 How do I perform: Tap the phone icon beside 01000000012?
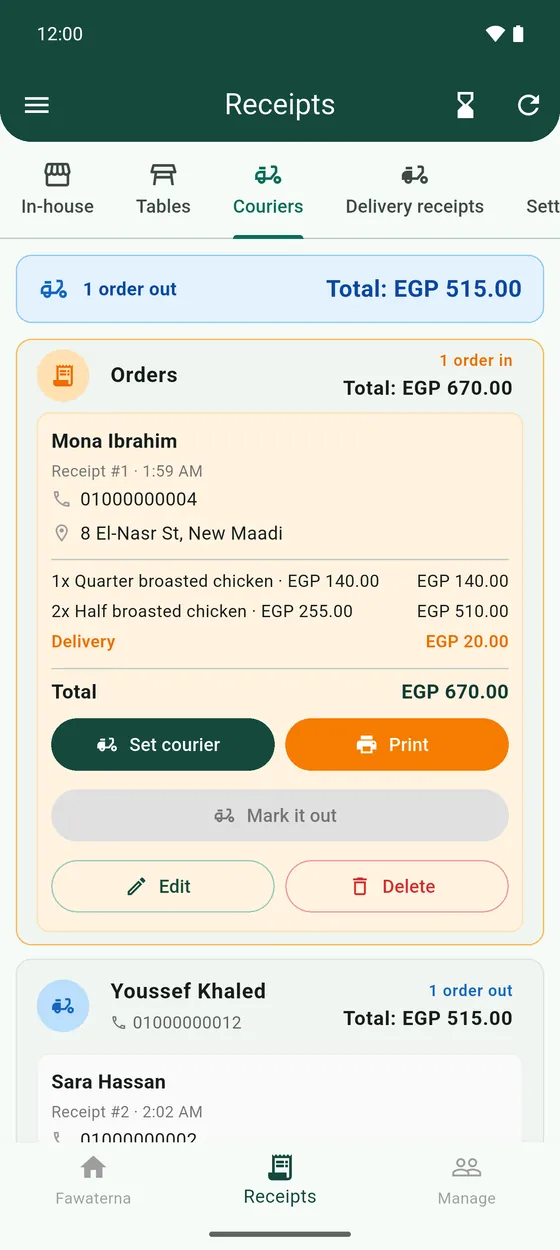click(119, 1023)
